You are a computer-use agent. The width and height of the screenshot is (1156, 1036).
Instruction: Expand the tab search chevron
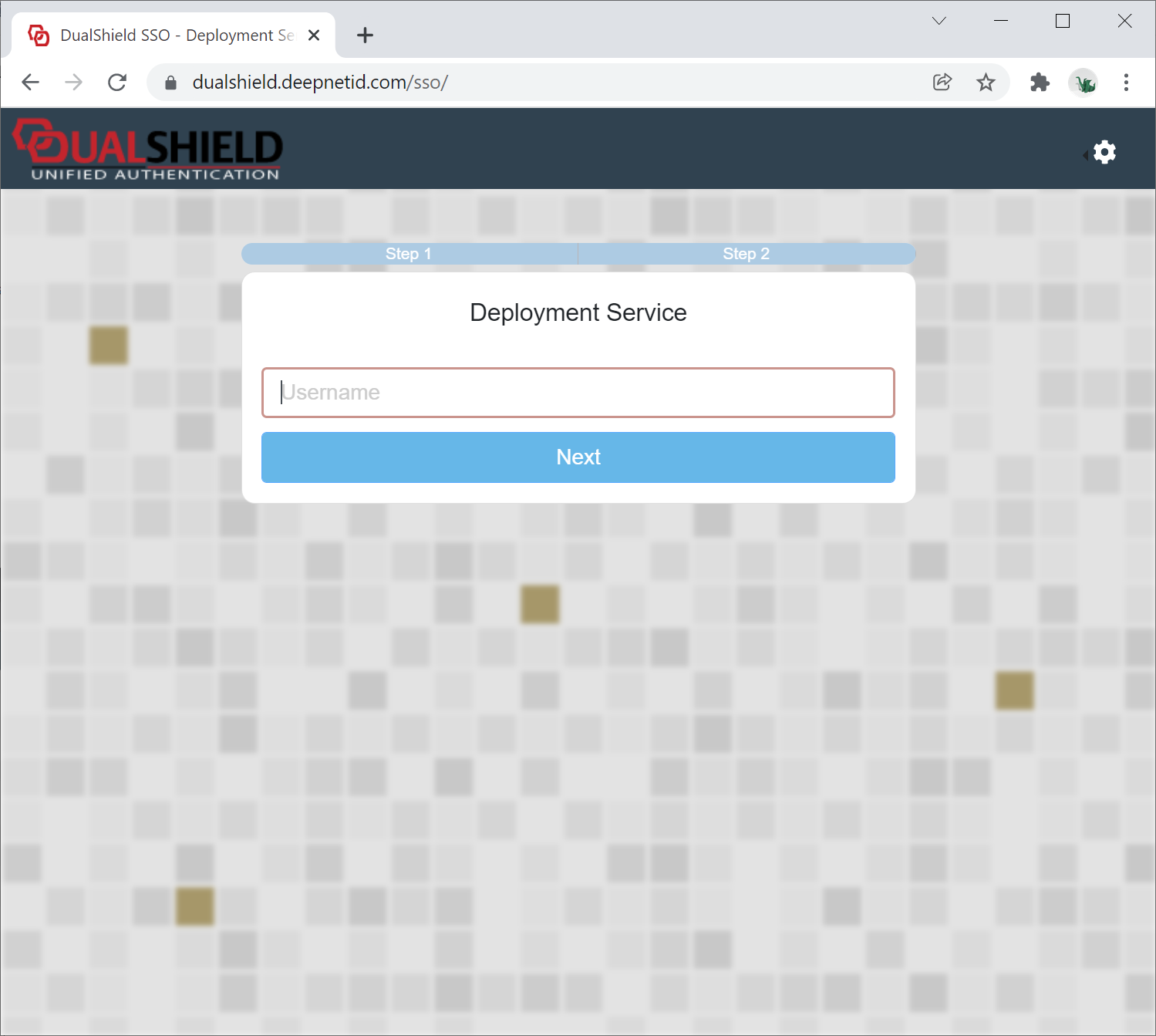point(939,21)
